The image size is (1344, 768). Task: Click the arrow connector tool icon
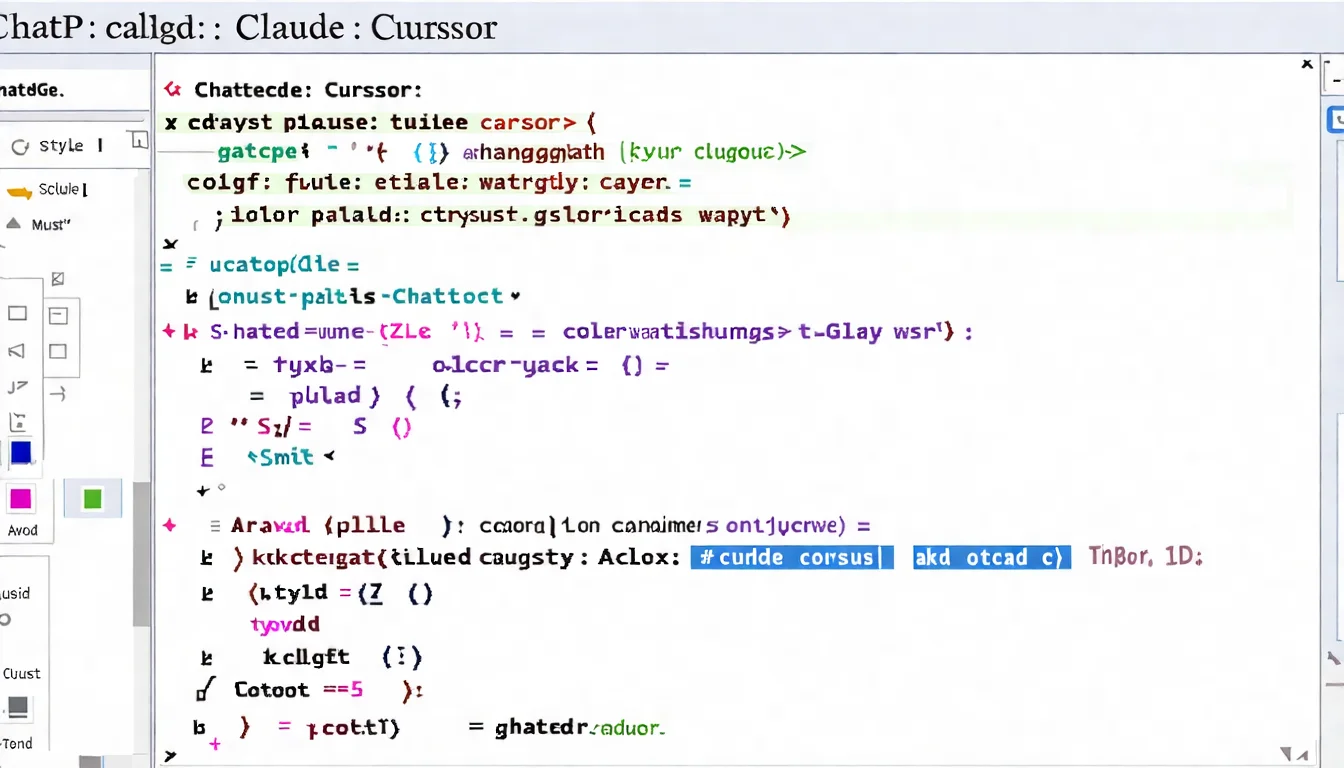click(58, 394)
